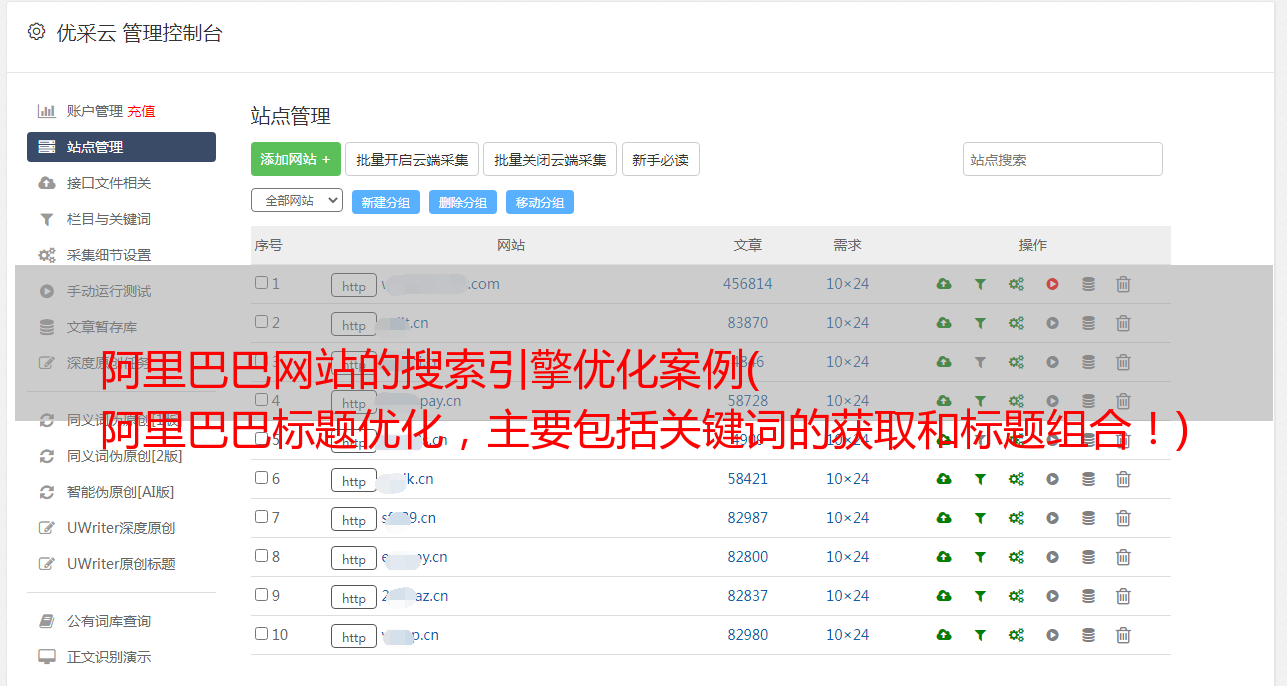Check the checkbox for row 1
Viewport: 1287px width, 686px height.
(x=261, y=283)
